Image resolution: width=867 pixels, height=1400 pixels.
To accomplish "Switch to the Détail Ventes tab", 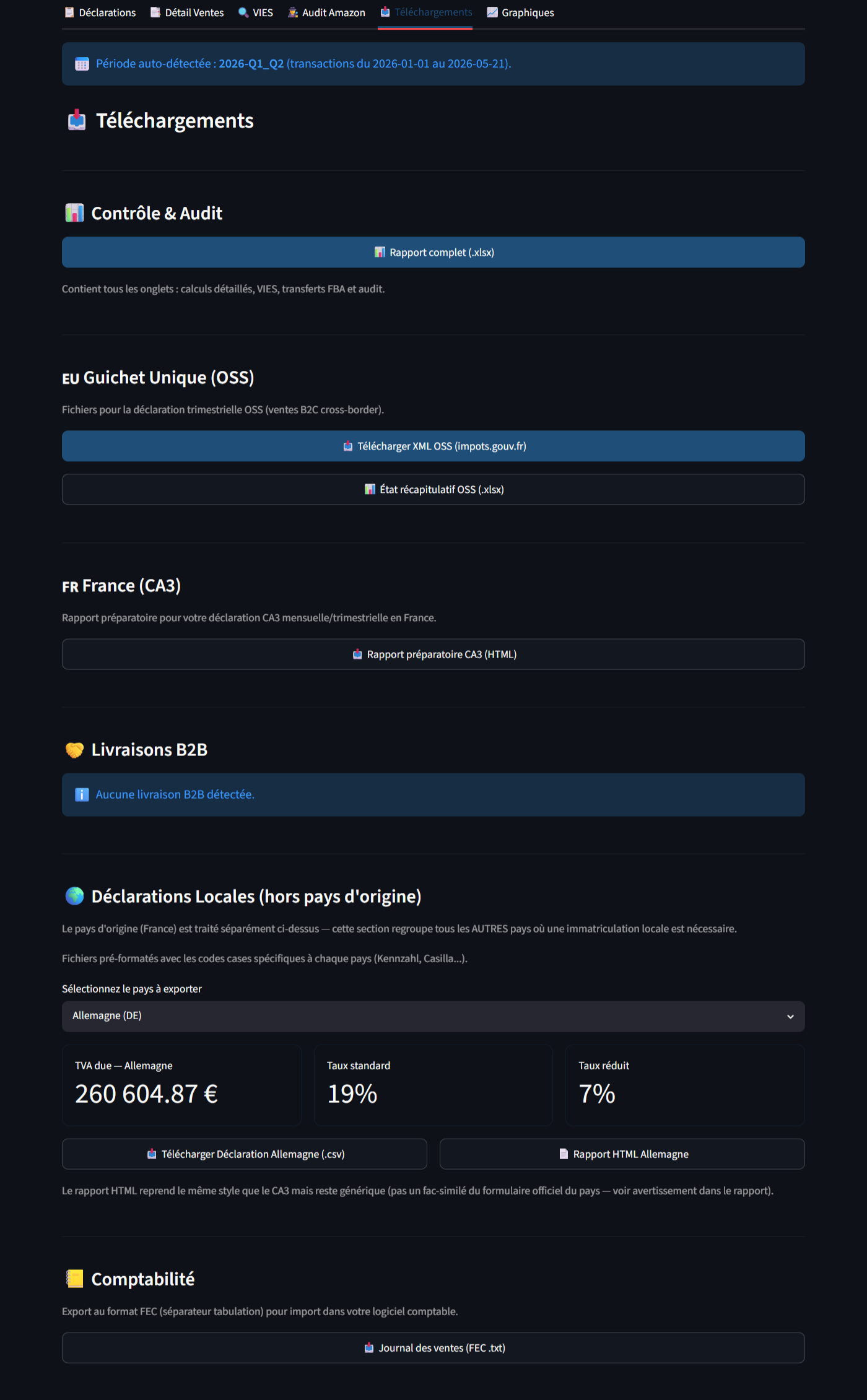I will (x=187, y=12).
